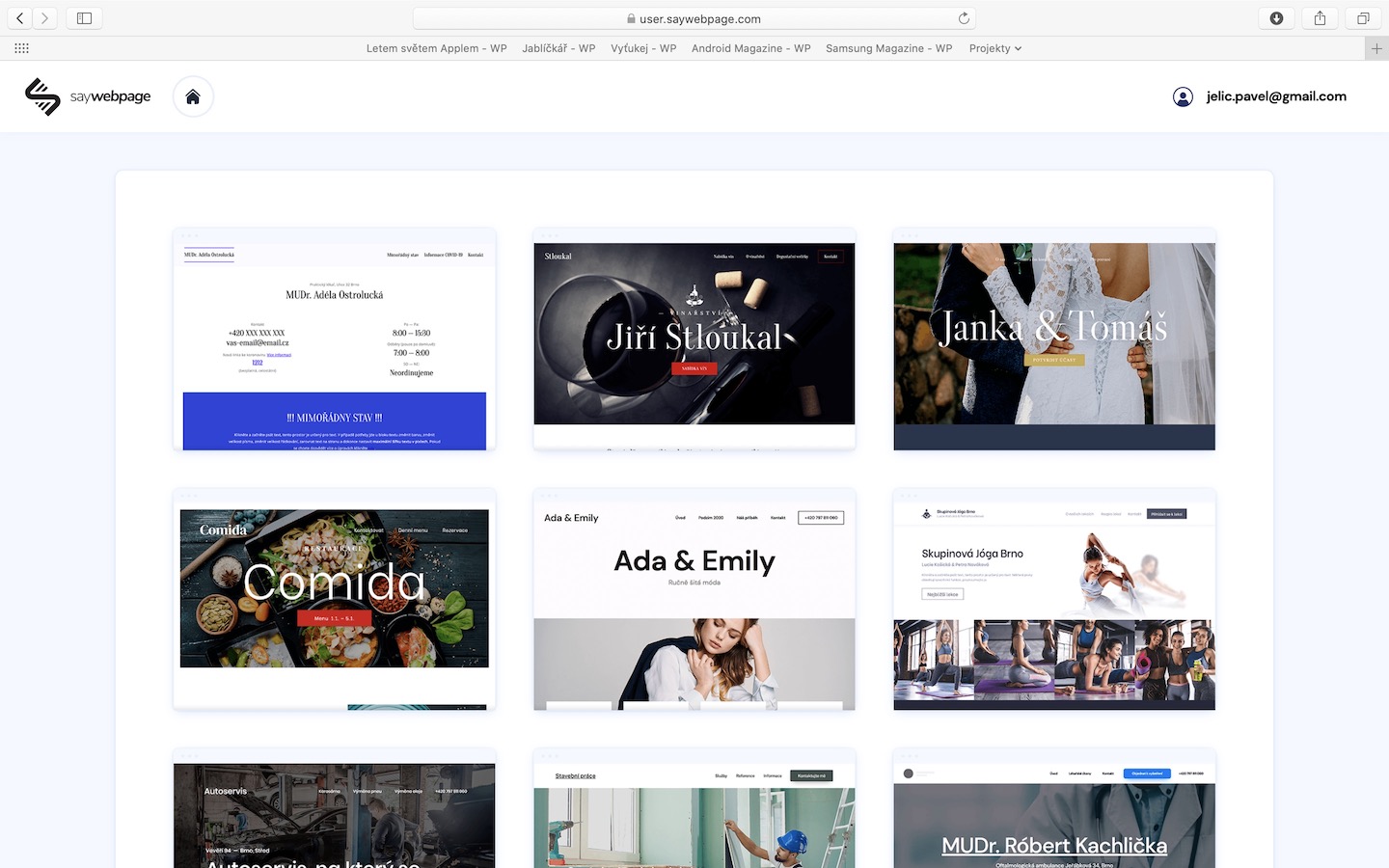The height and width of the screenshot is (868, 1389).
Task: Pick the Ada & Emily fashion template
Action: pos(694,600)
